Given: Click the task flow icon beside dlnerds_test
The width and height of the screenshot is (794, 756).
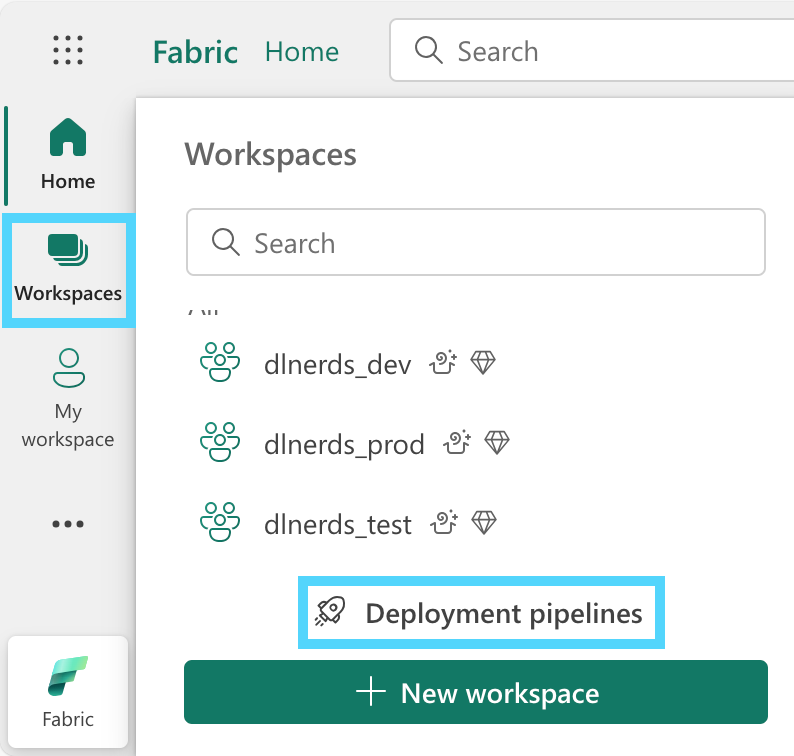Looking at the screenshot, I should coord(444,523).
